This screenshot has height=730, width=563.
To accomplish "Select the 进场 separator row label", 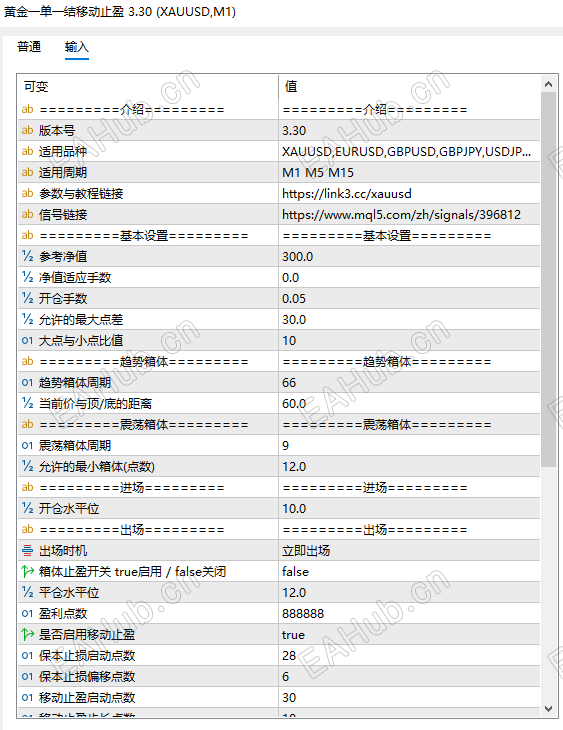I will 132,487.
